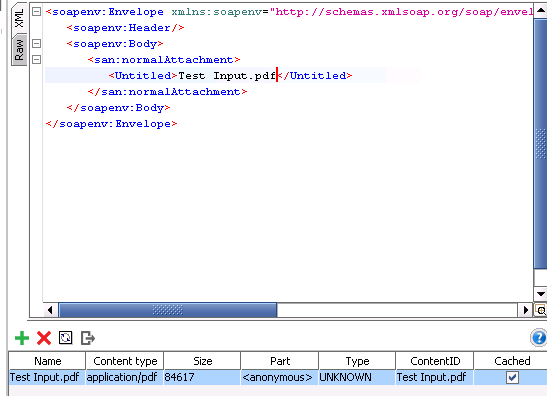Click the magnifier icon beside horizontal scrollbar
The image size is (547, 396).
541,310
